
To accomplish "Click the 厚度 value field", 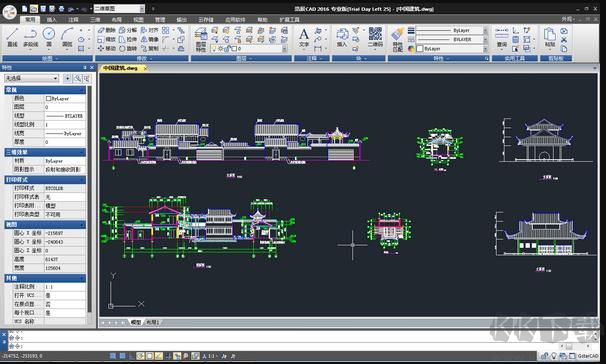I will (65, 142).
